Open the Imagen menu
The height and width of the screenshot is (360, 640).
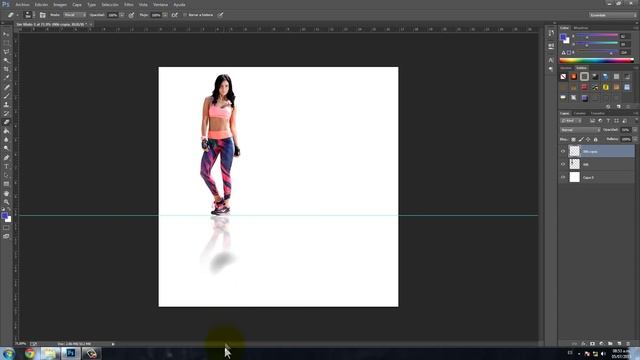click(x=60, y=4)
